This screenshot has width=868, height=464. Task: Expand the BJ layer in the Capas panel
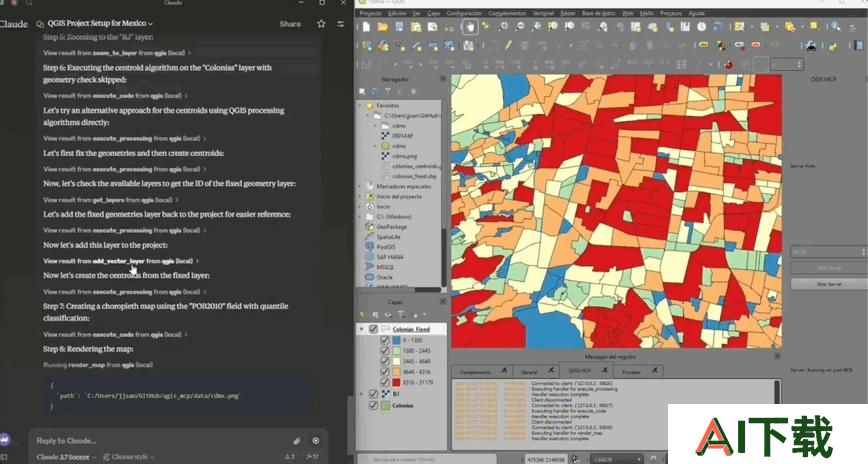pyautogui.click(x=362, y=394)
